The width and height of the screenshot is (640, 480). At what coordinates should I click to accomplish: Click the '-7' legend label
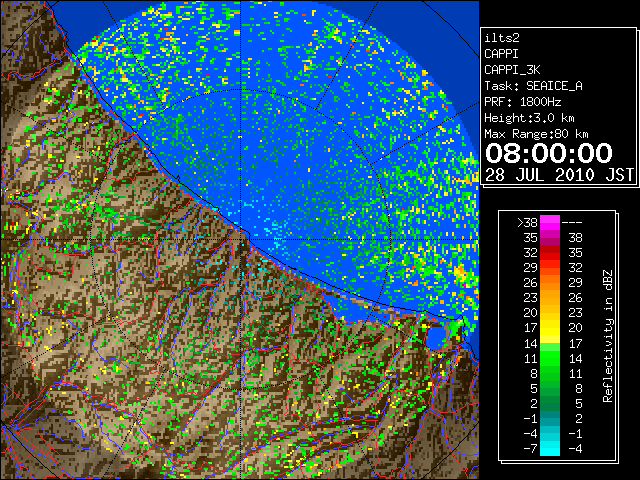coord(530,449)
